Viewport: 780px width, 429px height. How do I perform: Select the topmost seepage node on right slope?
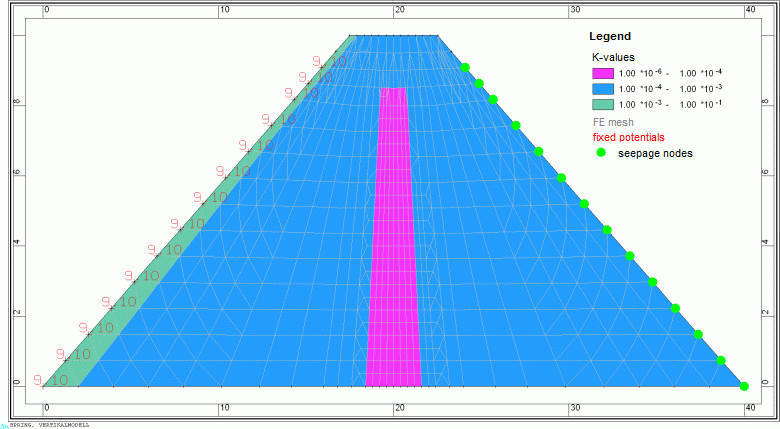(x=465, y=67)
